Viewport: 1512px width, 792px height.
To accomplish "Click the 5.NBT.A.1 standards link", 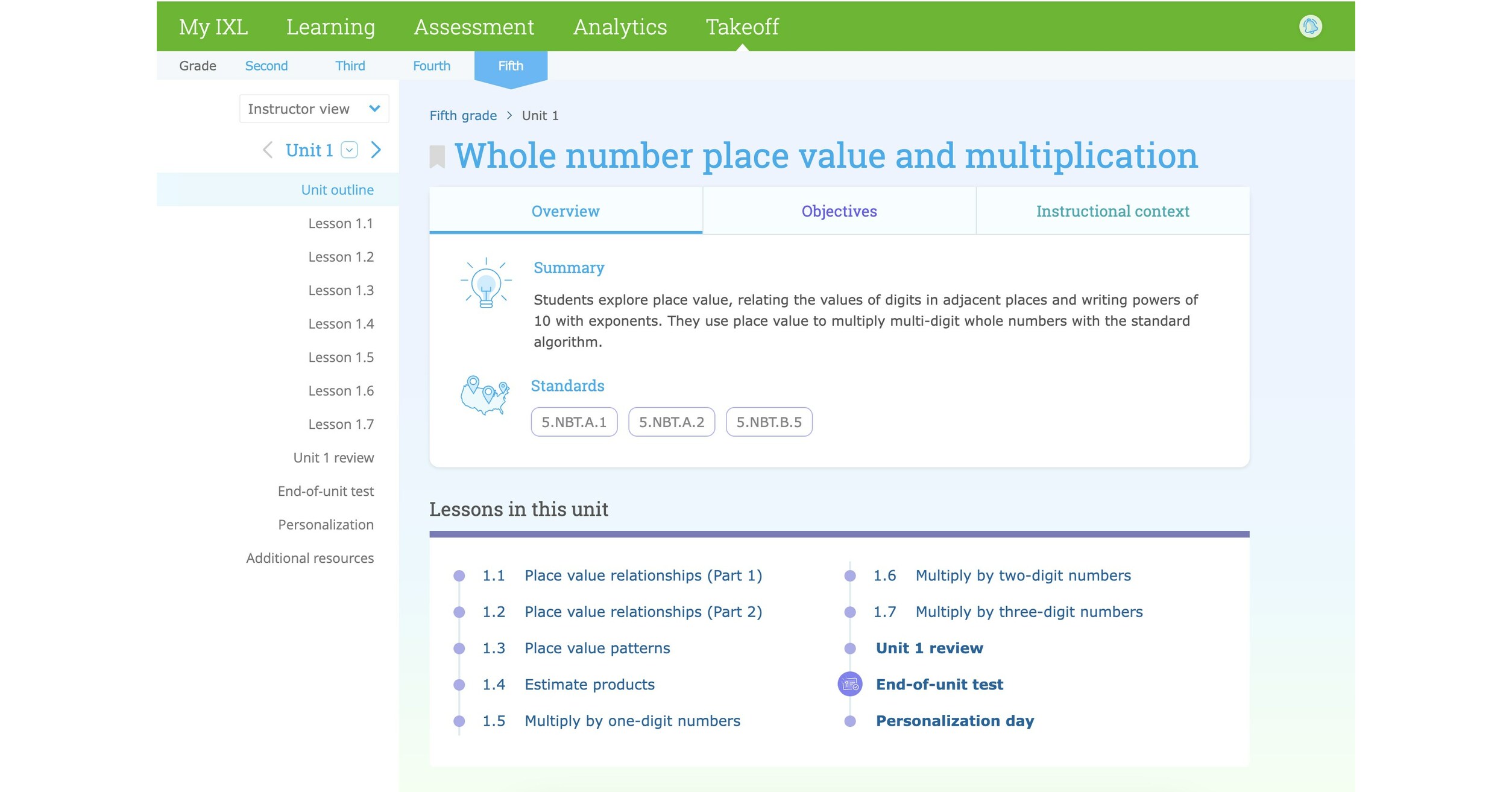I will click(573, 422).
